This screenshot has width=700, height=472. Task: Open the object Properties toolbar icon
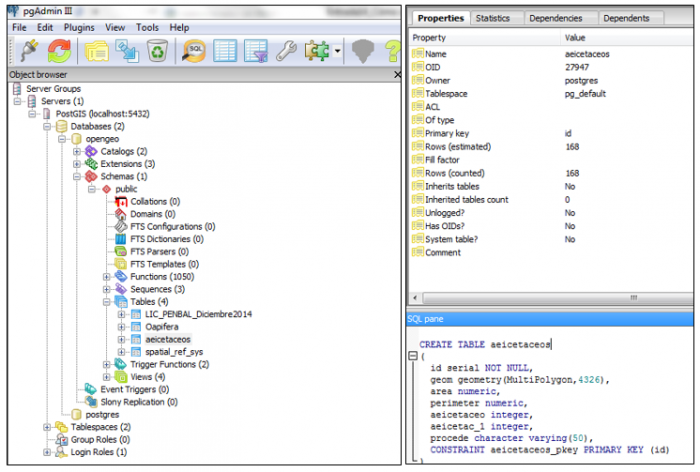[96, 51]
